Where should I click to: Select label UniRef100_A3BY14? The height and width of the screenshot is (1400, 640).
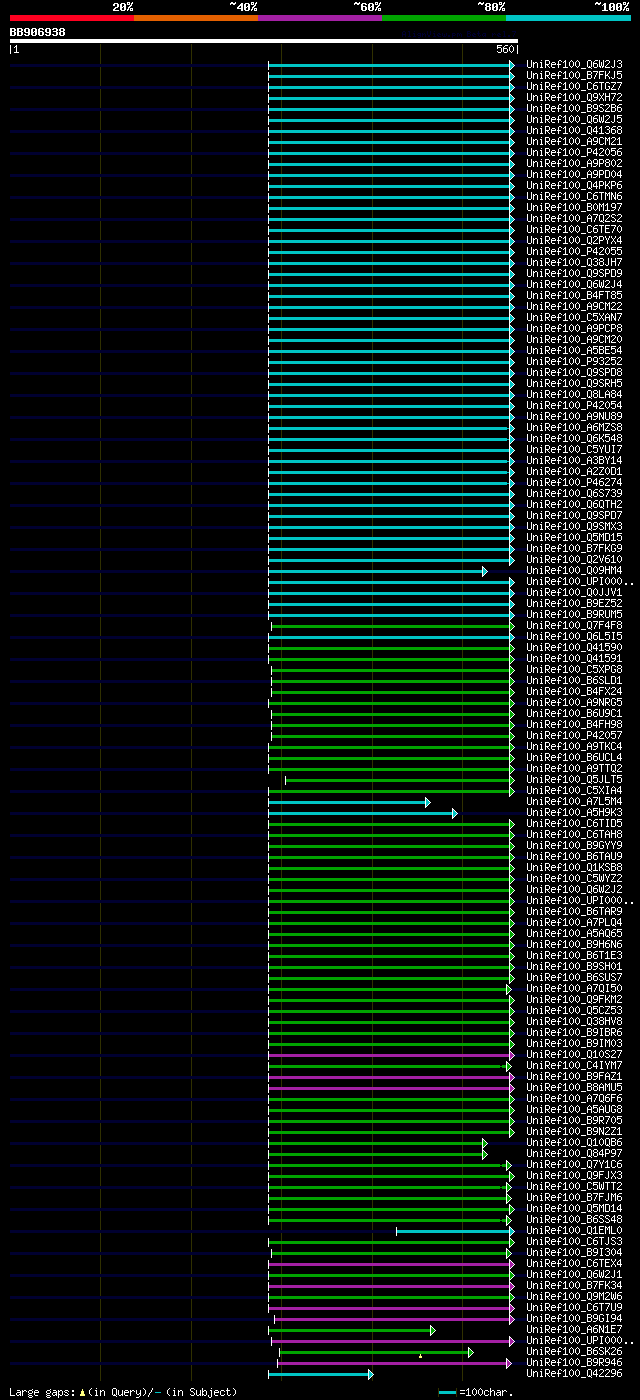(574, 461)
